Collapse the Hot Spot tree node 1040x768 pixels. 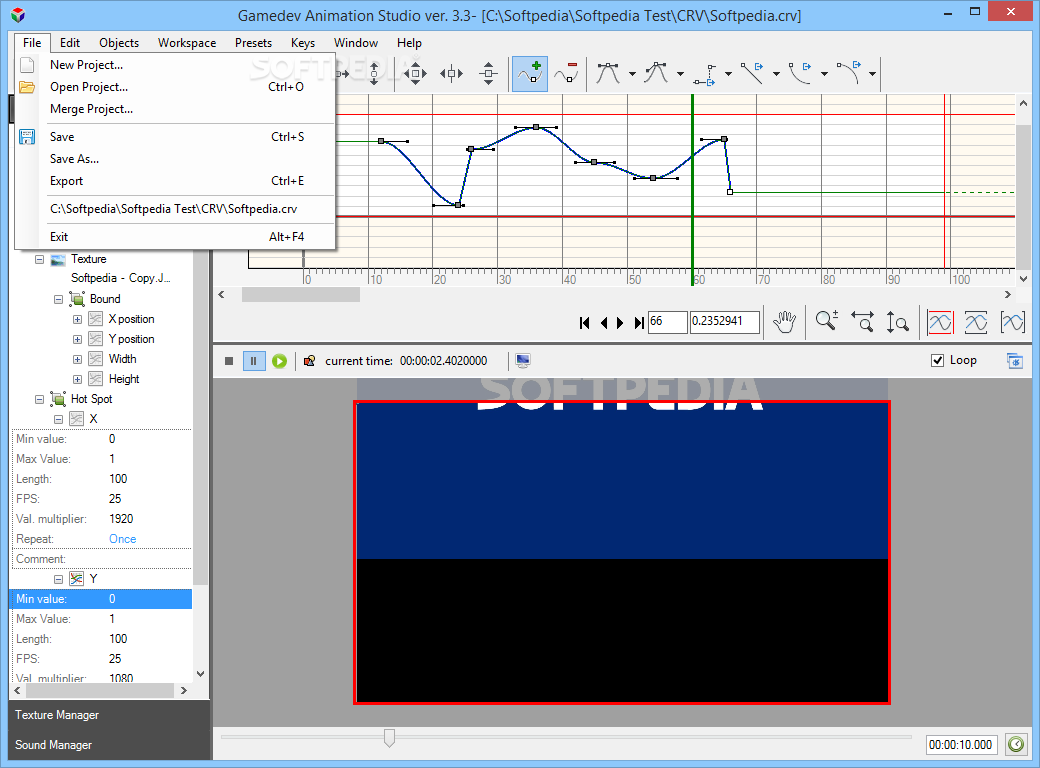coord(39,399)
